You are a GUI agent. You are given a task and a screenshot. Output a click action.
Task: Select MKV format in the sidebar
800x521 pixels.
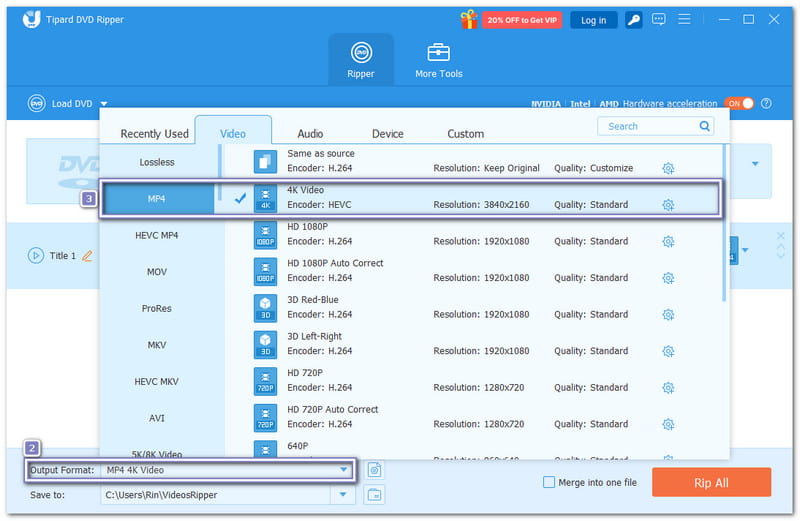(157, 345)
